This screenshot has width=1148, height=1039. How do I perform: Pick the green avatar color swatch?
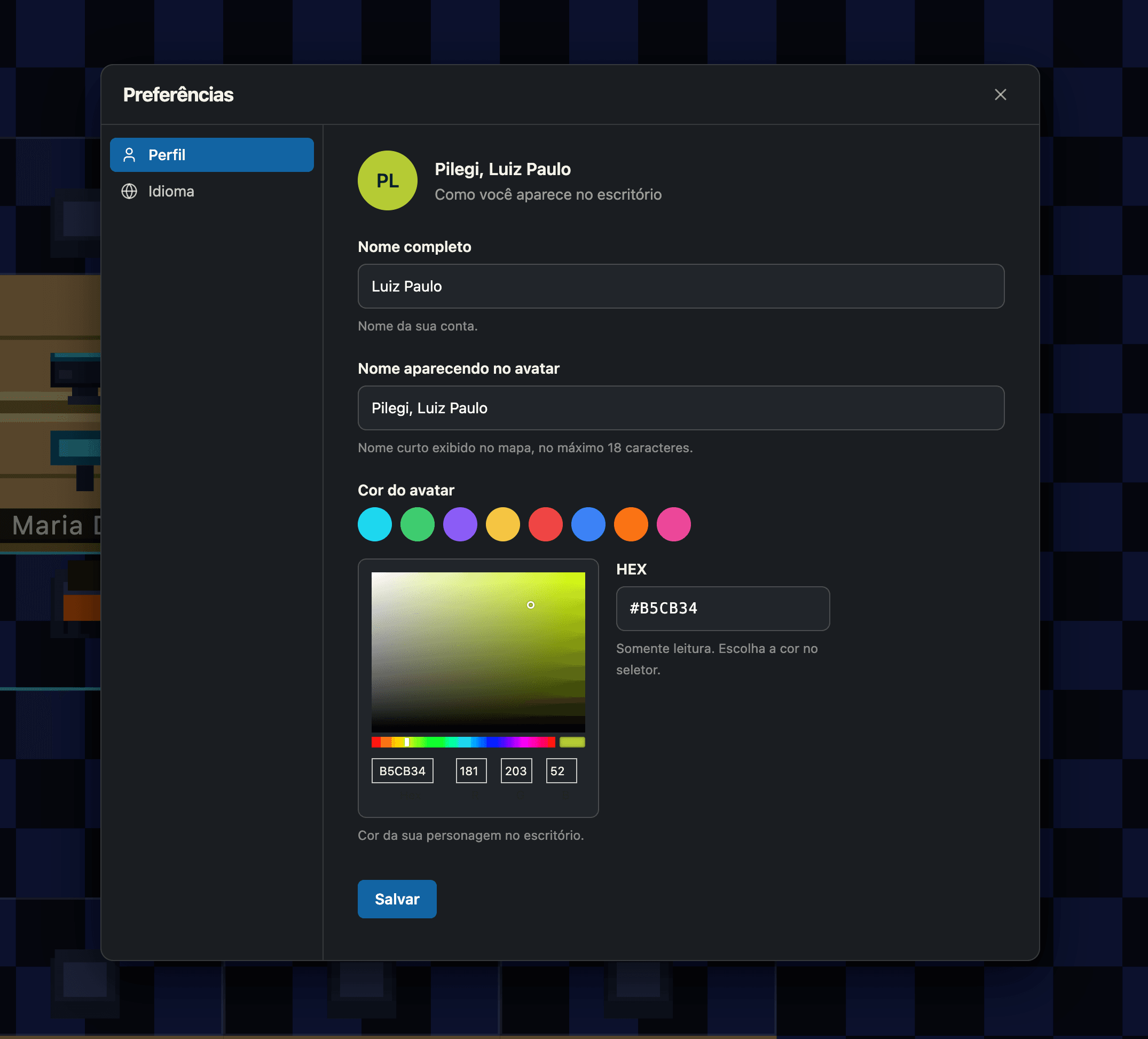point(418,524)
